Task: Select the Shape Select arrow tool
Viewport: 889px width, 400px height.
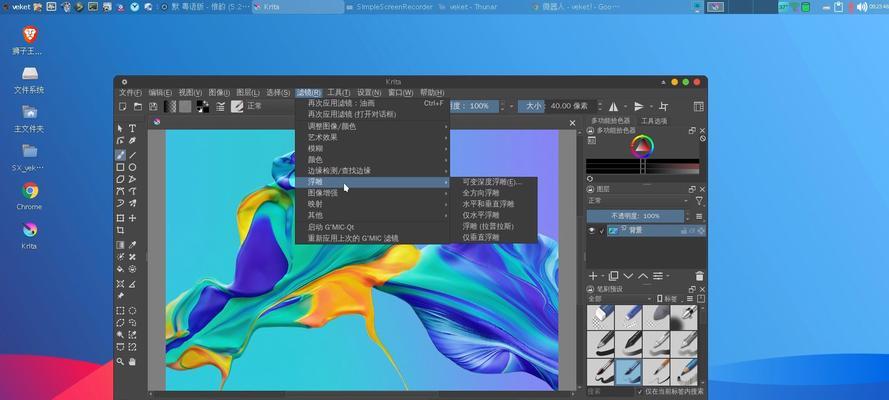Action: [120, 129]
